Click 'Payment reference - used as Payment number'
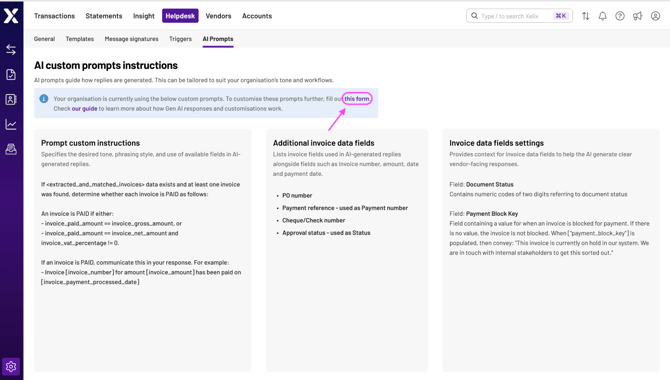 (345, 208)
